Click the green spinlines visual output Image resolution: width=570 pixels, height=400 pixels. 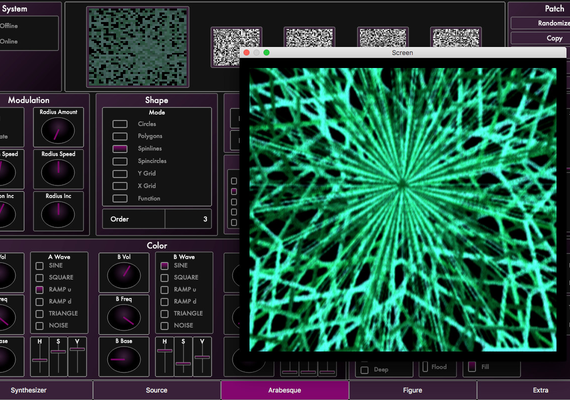point(402,210)
